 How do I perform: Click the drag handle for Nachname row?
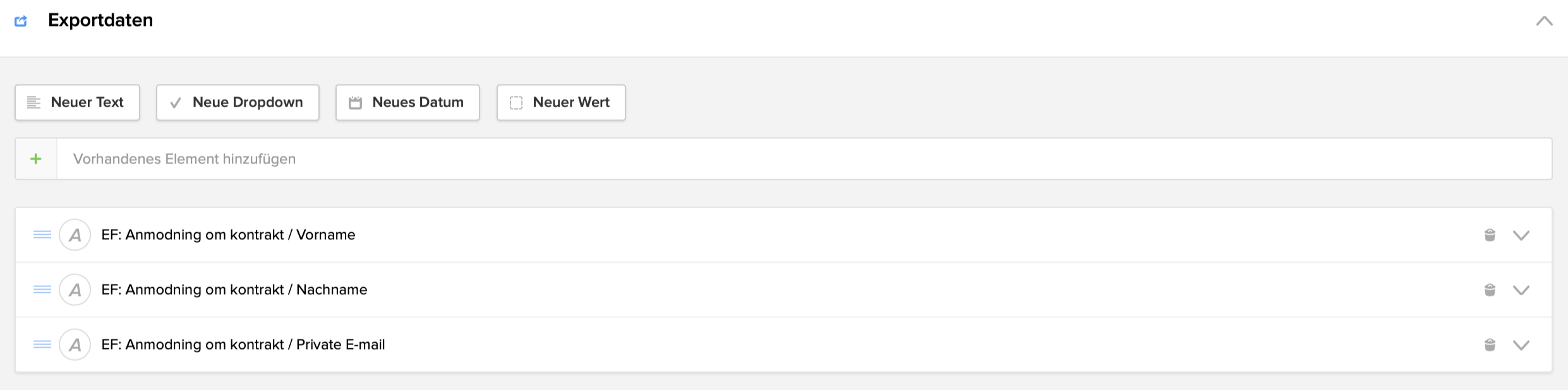tap(42, 290)
